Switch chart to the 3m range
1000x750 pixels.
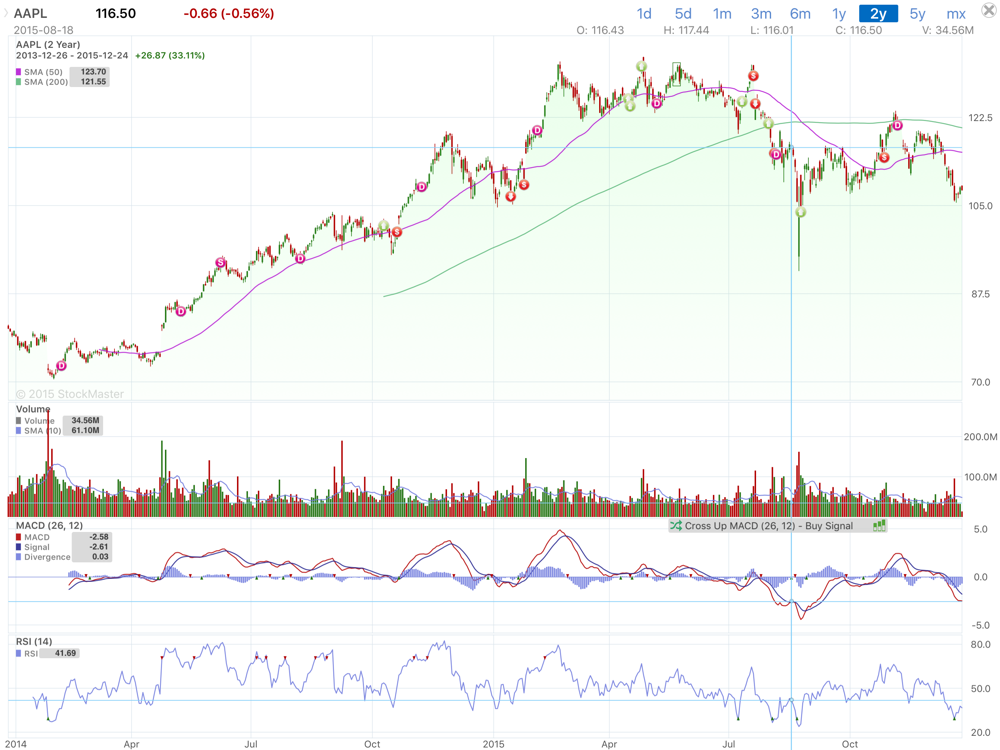(x=761, y=13)
